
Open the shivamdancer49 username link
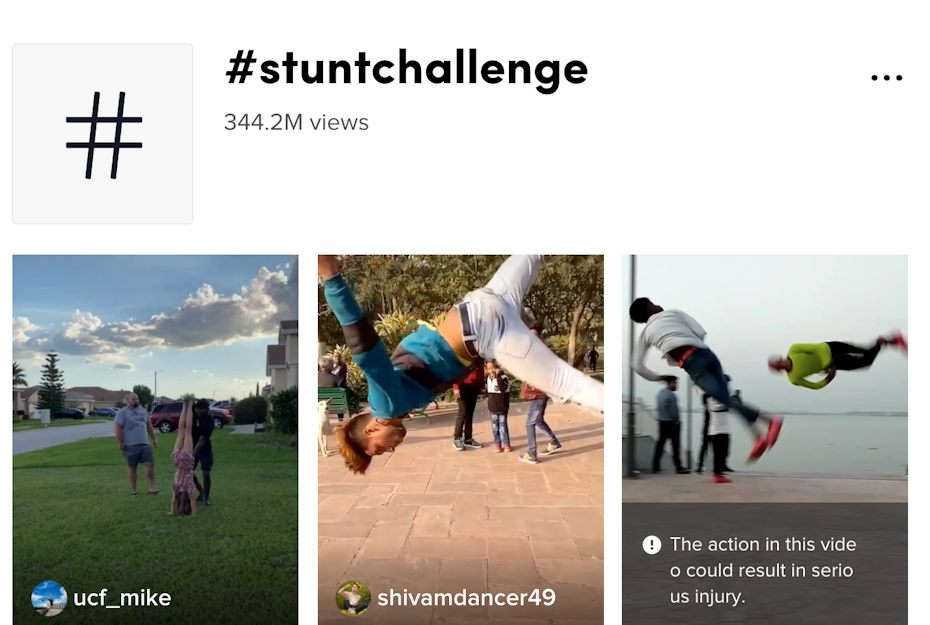[466, 598]
